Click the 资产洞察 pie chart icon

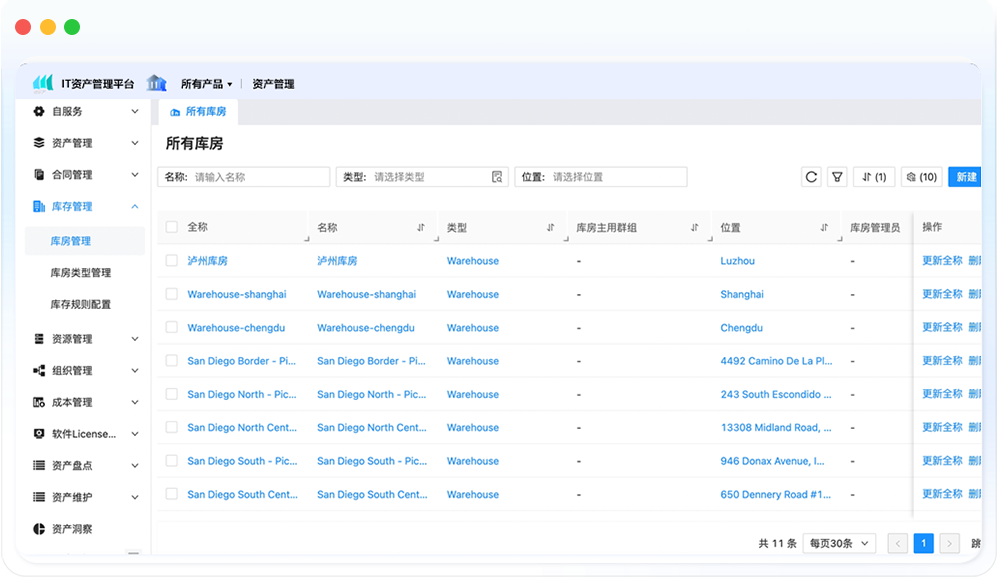click(39, 529)
